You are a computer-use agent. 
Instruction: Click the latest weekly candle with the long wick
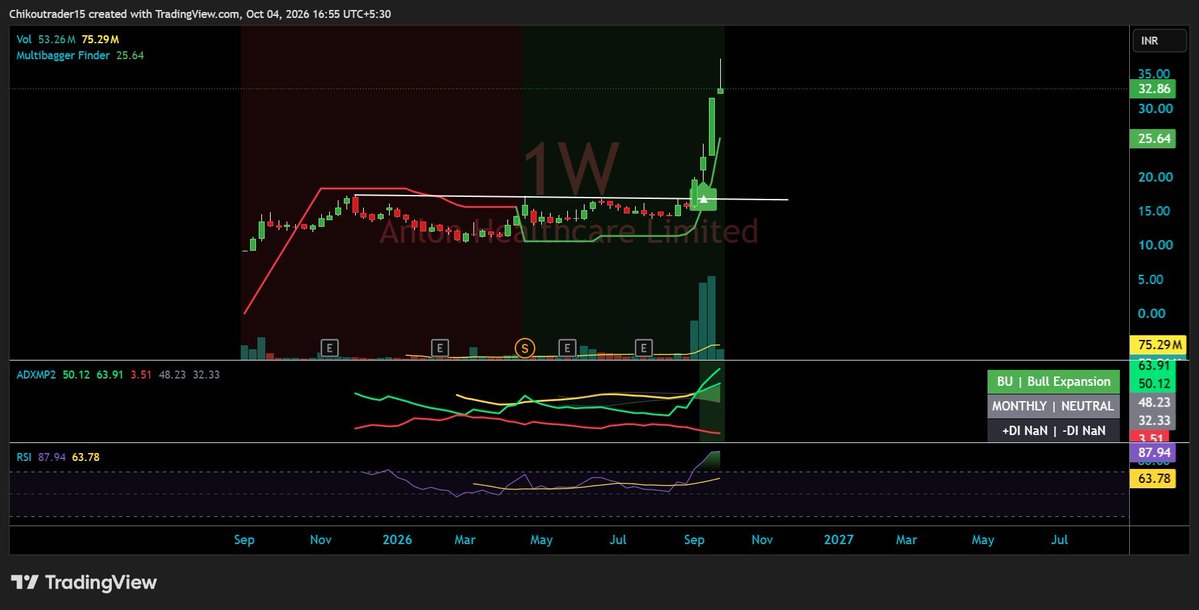(x=720, y=76)
